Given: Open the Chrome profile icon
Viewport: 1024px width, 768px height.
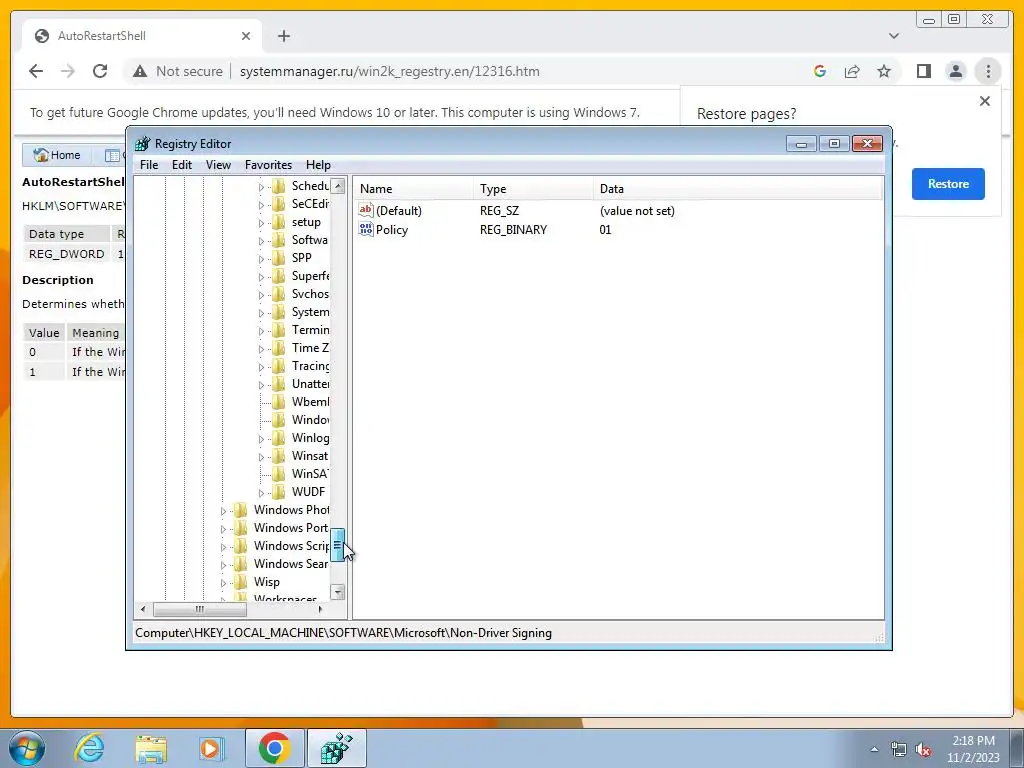Looking at the screenshot, I should (955, 71).
